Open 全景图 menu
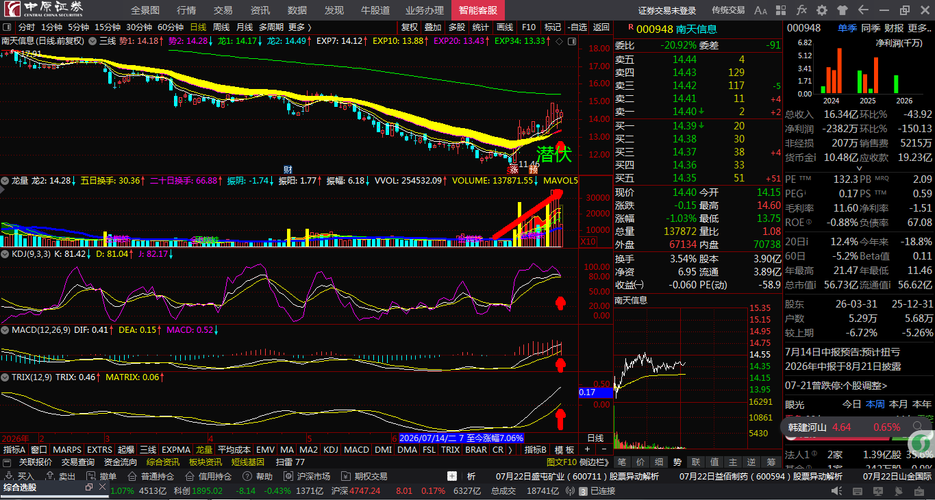This screenshot has height=500, width=935. coord(145,10)
